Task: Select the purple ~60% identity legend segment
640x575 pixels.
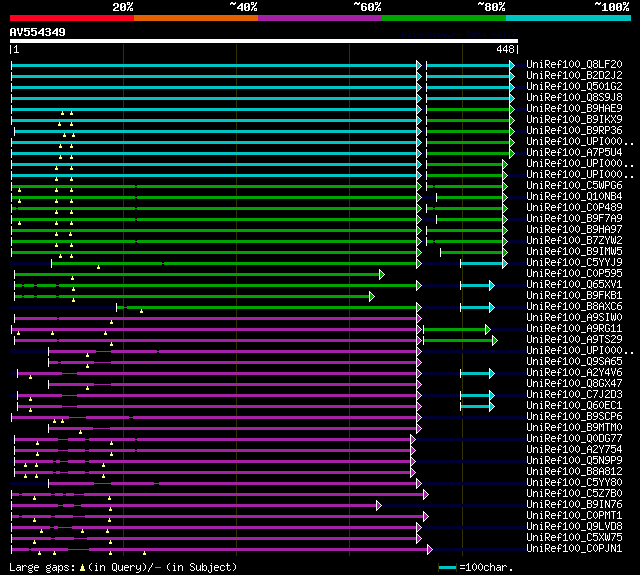Action: (319, 17)
